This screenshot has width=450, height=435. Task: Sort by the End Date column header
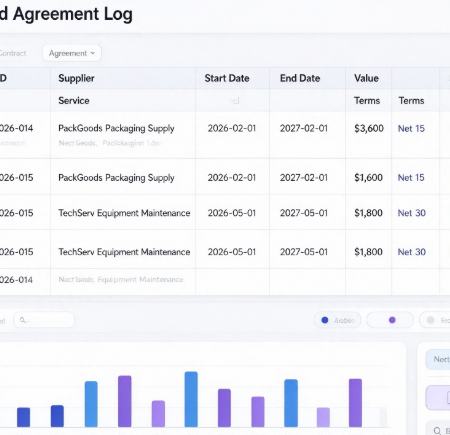(x=300, y=78)
